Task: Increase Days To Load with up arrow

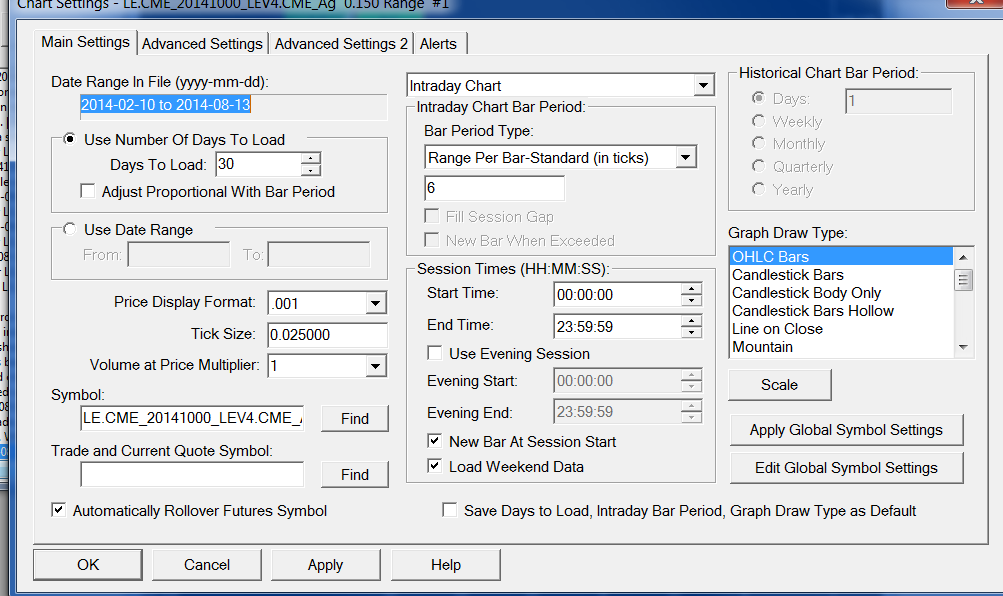Action: tap(311, 158)
